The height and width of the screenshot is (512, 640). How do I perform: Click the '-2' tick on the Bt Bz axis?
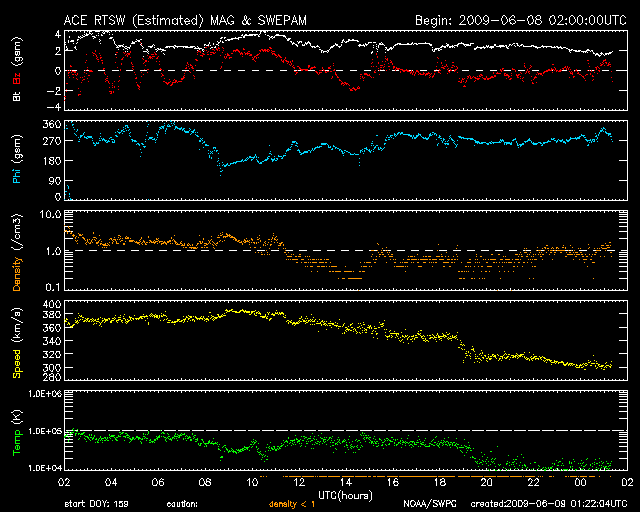[x=53, y=91]
